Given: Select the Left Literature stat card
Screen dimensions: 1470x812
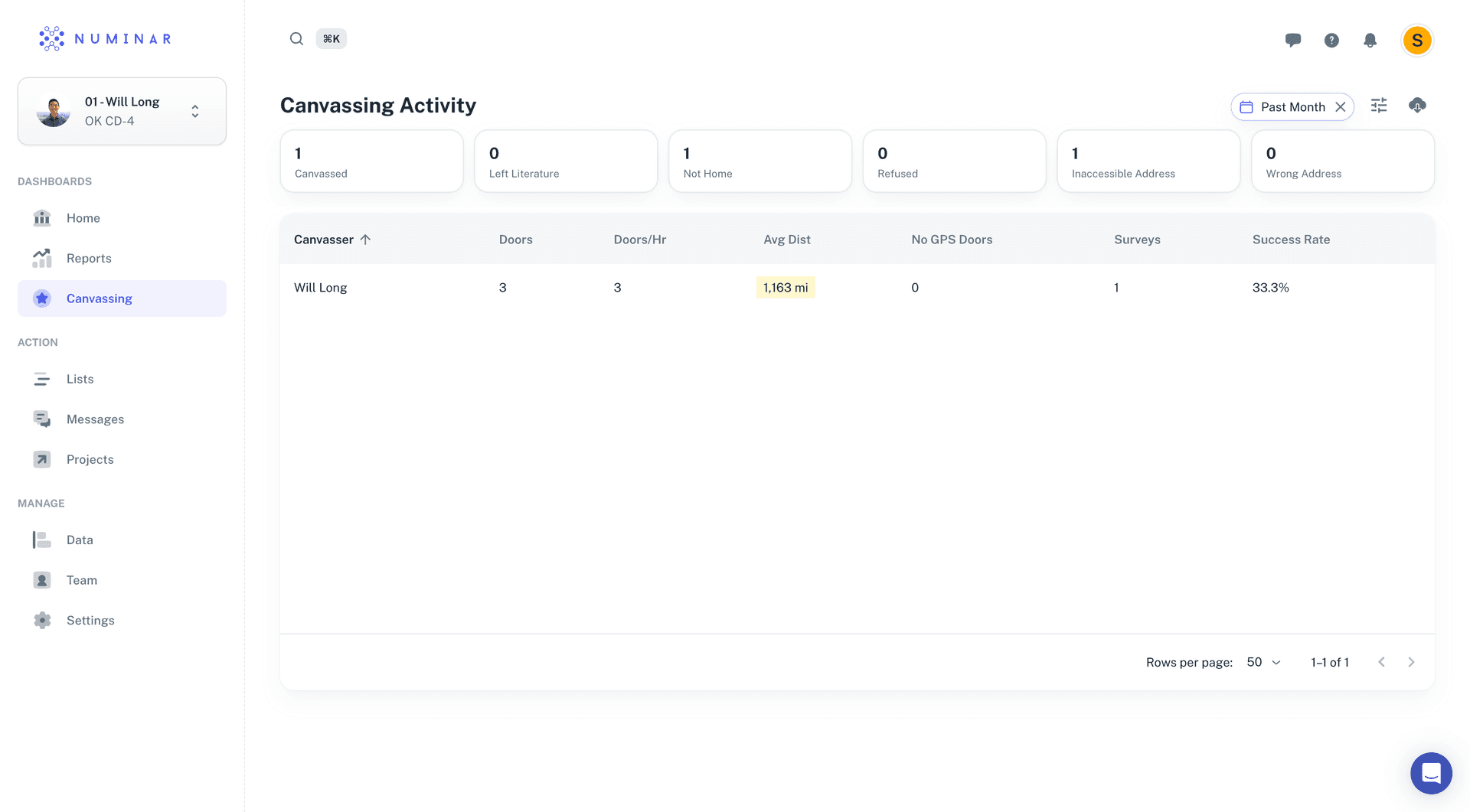Looking at the screenshot, I should tap(566, 161).
